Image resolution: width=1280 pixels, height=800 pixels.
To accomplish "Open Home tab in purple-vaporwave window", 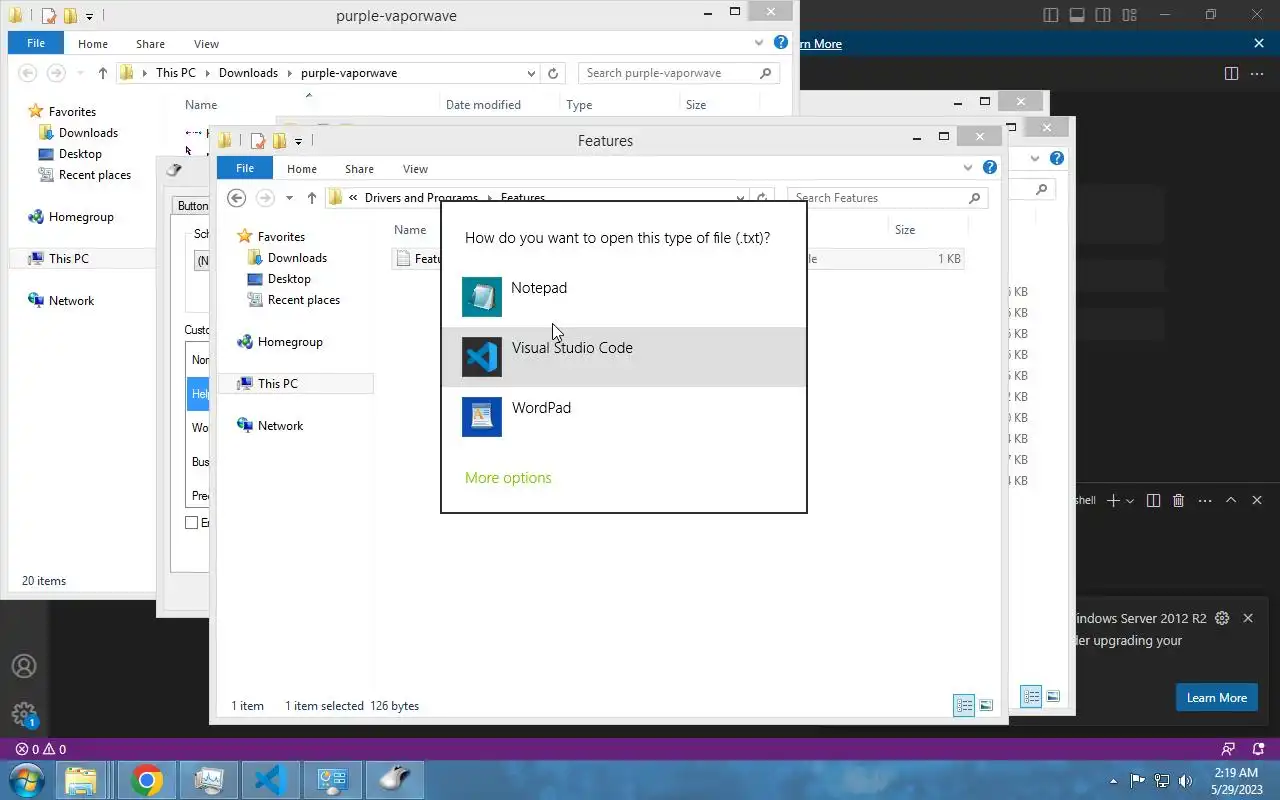I will coord(93,44).
